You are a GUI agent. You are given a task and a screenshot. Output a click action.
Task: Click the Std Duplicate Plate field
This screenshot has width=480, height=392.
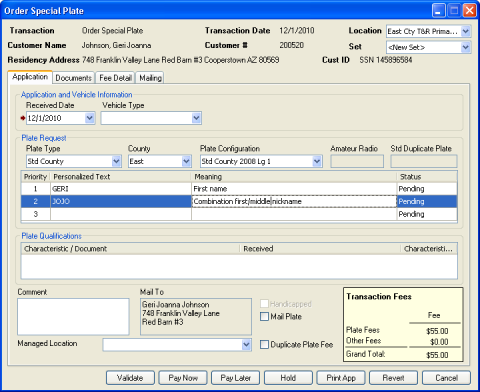[x=424, y=161]
